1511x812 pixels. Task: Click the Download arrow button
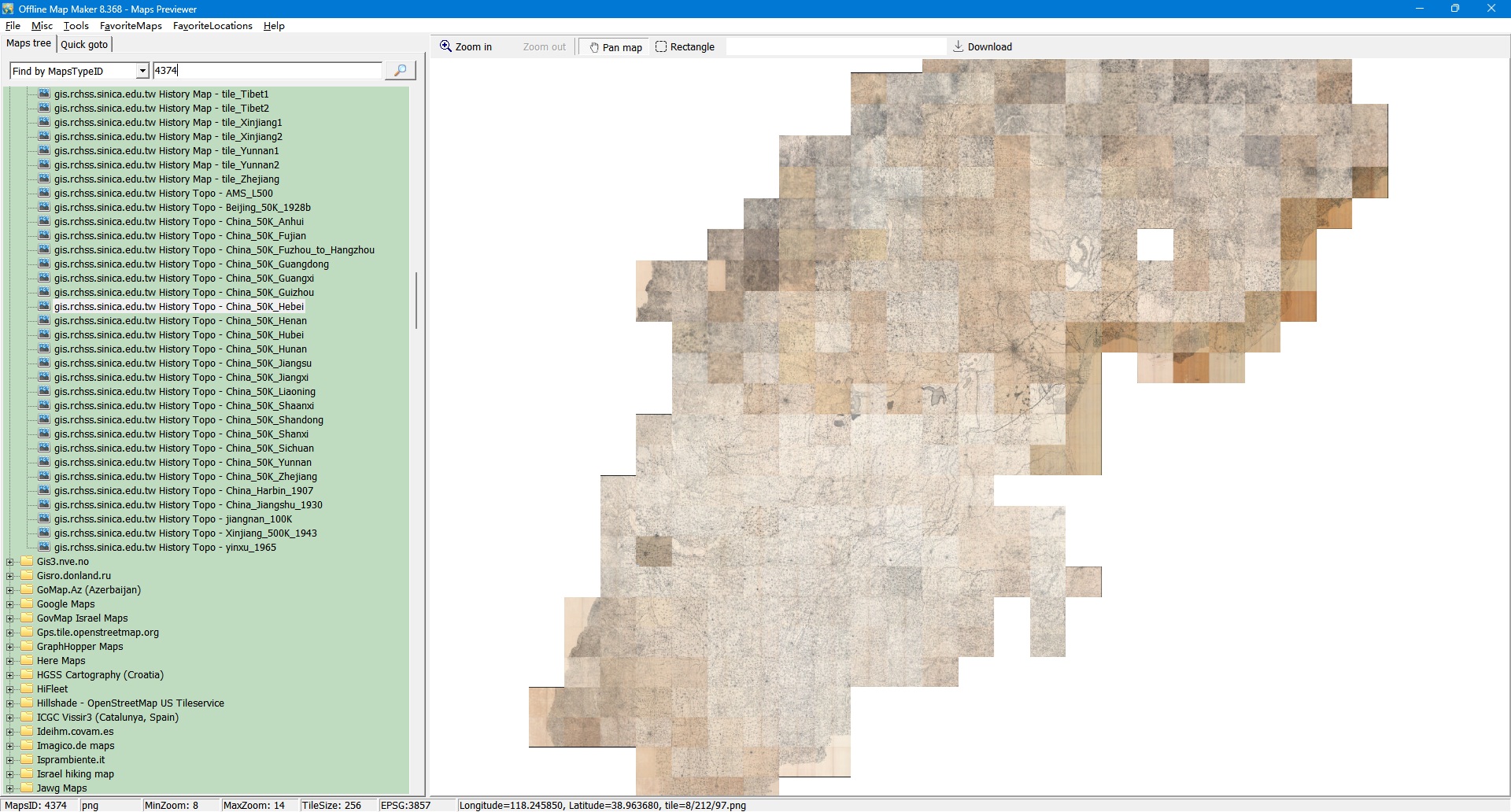tap(982, 47)
